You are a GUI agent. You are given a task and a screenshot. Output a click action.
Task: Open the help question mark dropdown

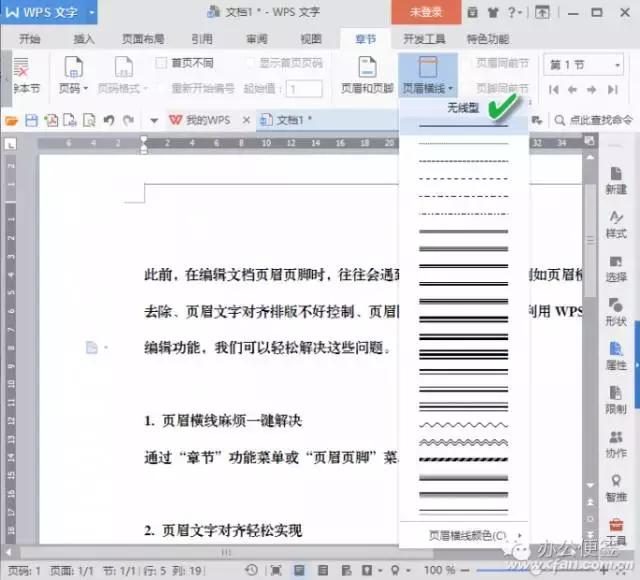pos(515,13)
